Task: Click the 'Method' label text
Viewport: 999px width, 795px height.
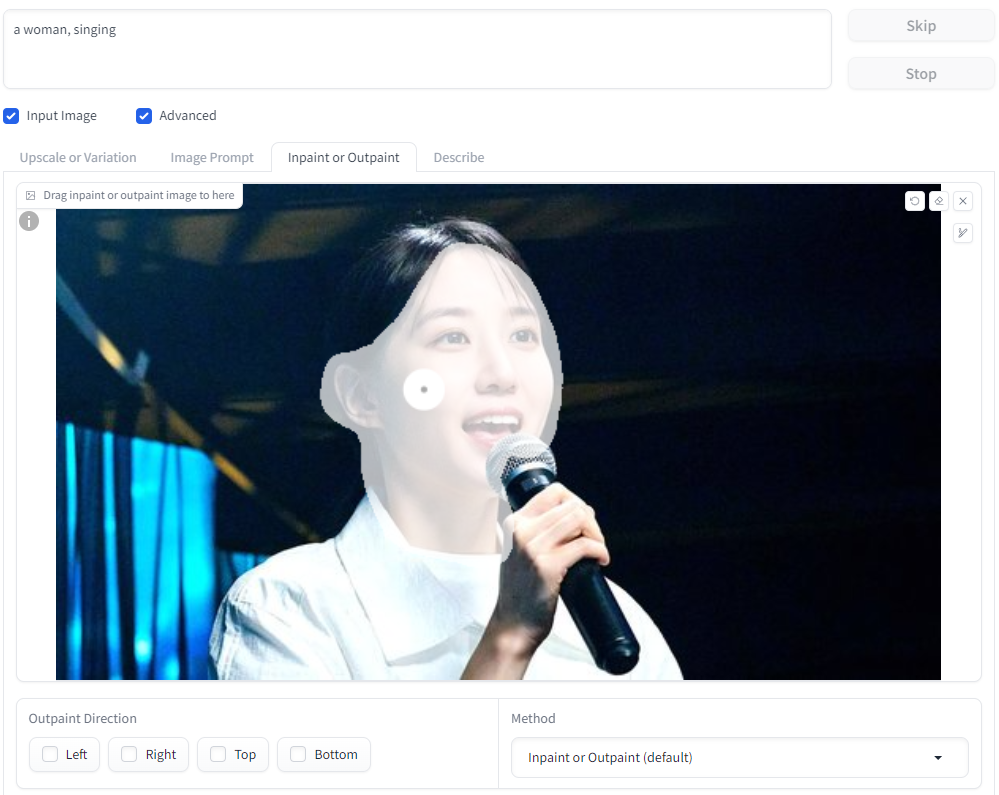Action: [533, 719]
